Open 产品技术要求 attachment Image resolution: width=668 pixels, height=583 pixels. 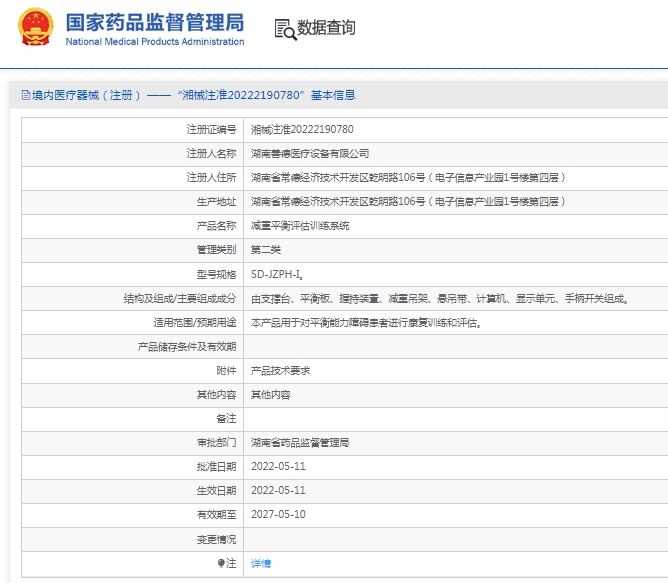(280, 371)
